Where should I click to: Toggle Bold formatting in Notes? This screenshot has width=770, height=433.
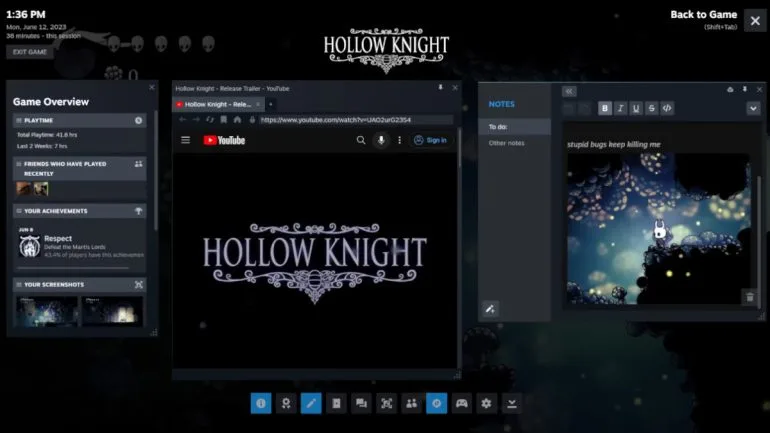pyautogui.click(x=605, y=108)
